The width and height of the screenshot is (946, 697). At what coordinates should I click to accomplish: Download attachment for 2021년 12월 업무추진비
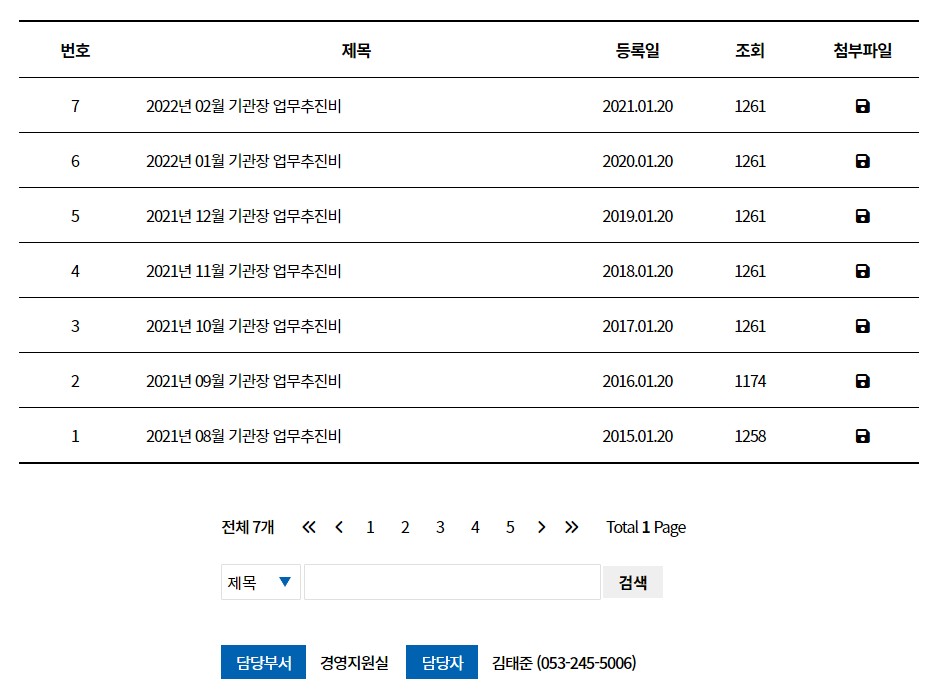[x=863, y=216]
